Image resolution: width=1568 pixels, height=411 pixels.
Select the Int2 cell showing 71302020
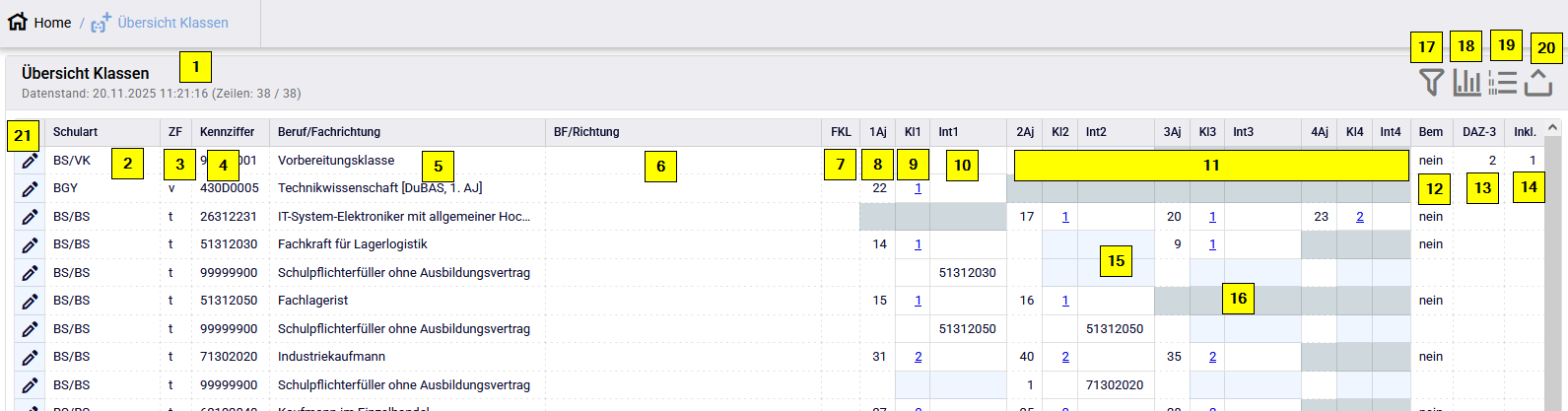(1115, 385)
